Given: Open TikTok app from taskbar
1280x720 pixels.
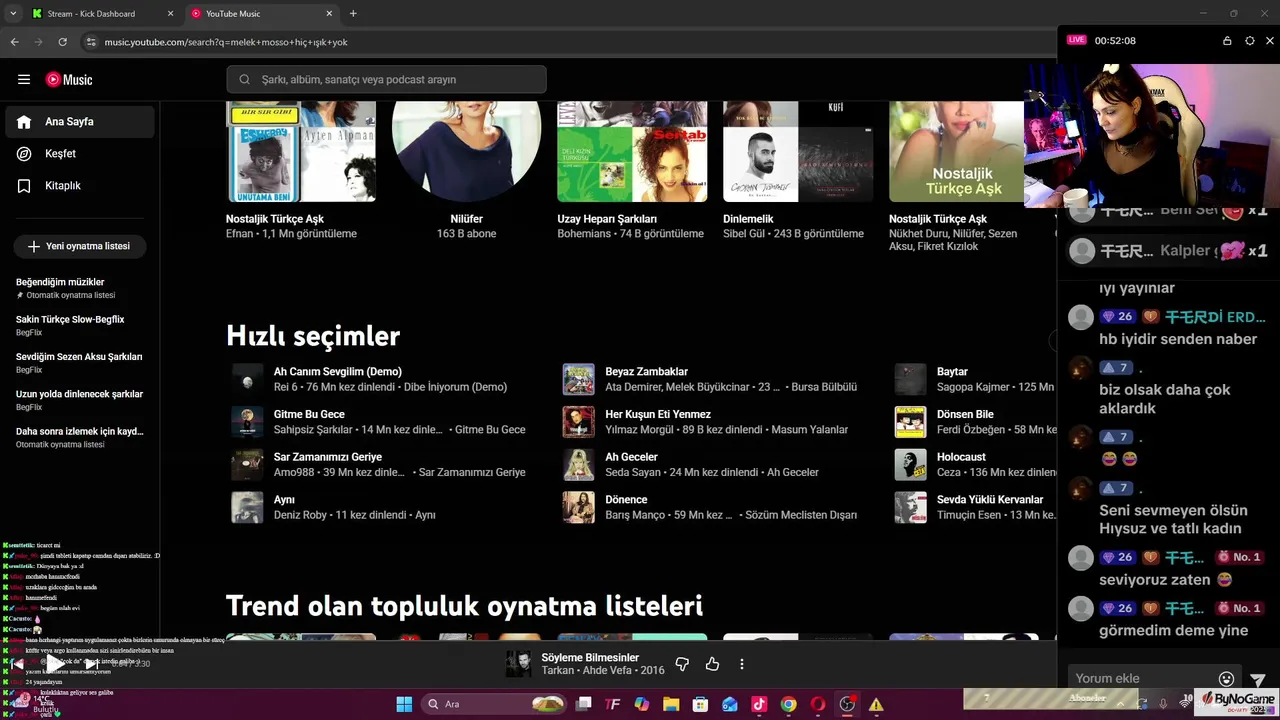Looking at the screenshot, I should click(x=759, y=704).
